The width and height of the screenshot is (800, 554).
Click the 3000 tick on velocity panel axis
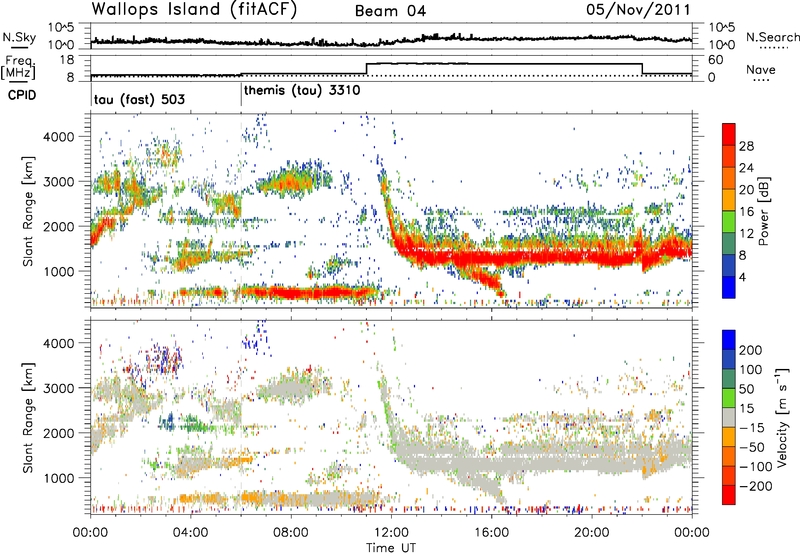[x=59, y=388]
